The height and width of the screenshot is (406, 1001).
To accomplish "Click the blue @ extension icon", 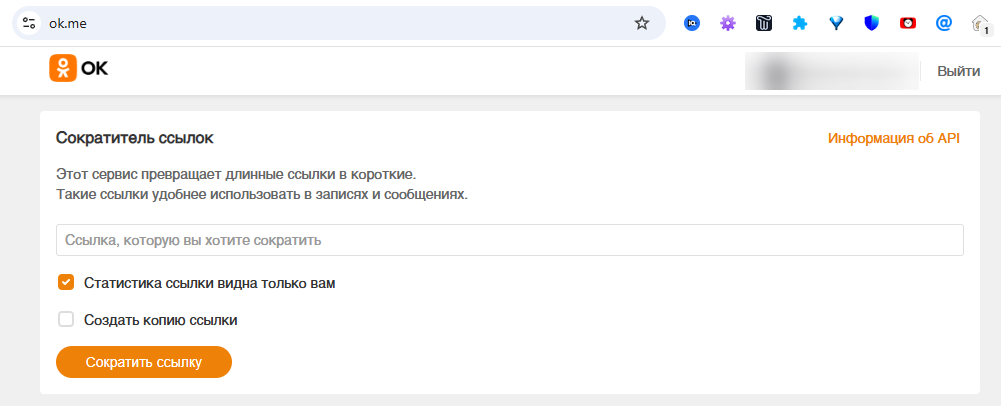I will click(x=943, y=23).
